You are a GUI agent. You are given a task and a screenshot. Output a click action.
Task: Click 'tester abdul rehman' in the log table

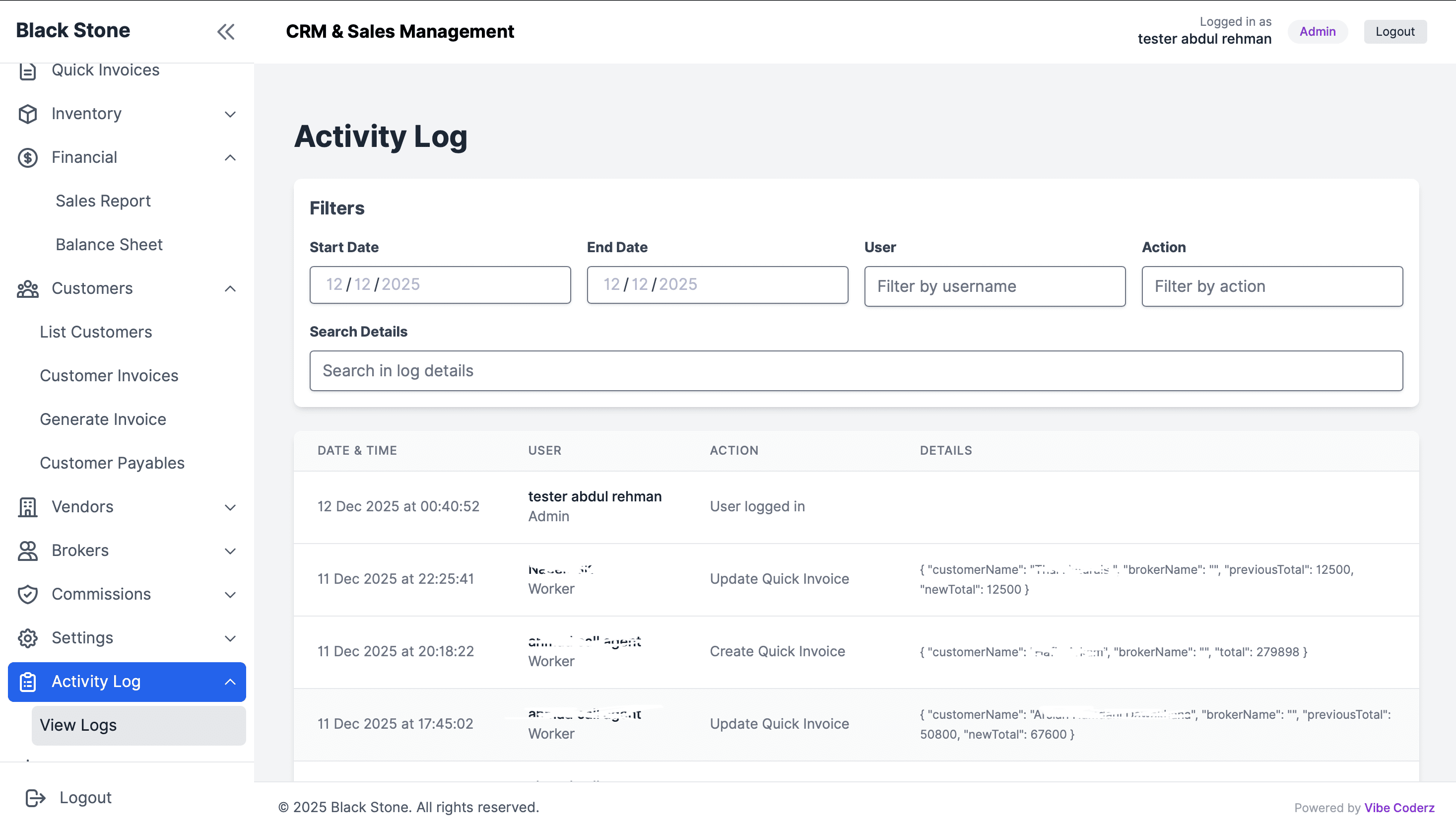[x=595, y=496]
